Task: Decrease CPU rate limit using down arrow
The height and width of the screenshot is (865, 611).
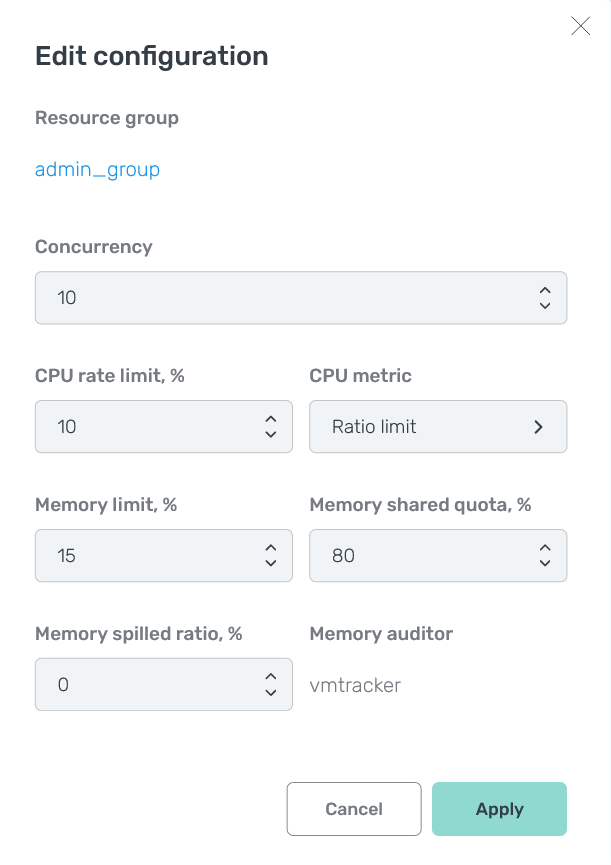Action: click(270, 435)
